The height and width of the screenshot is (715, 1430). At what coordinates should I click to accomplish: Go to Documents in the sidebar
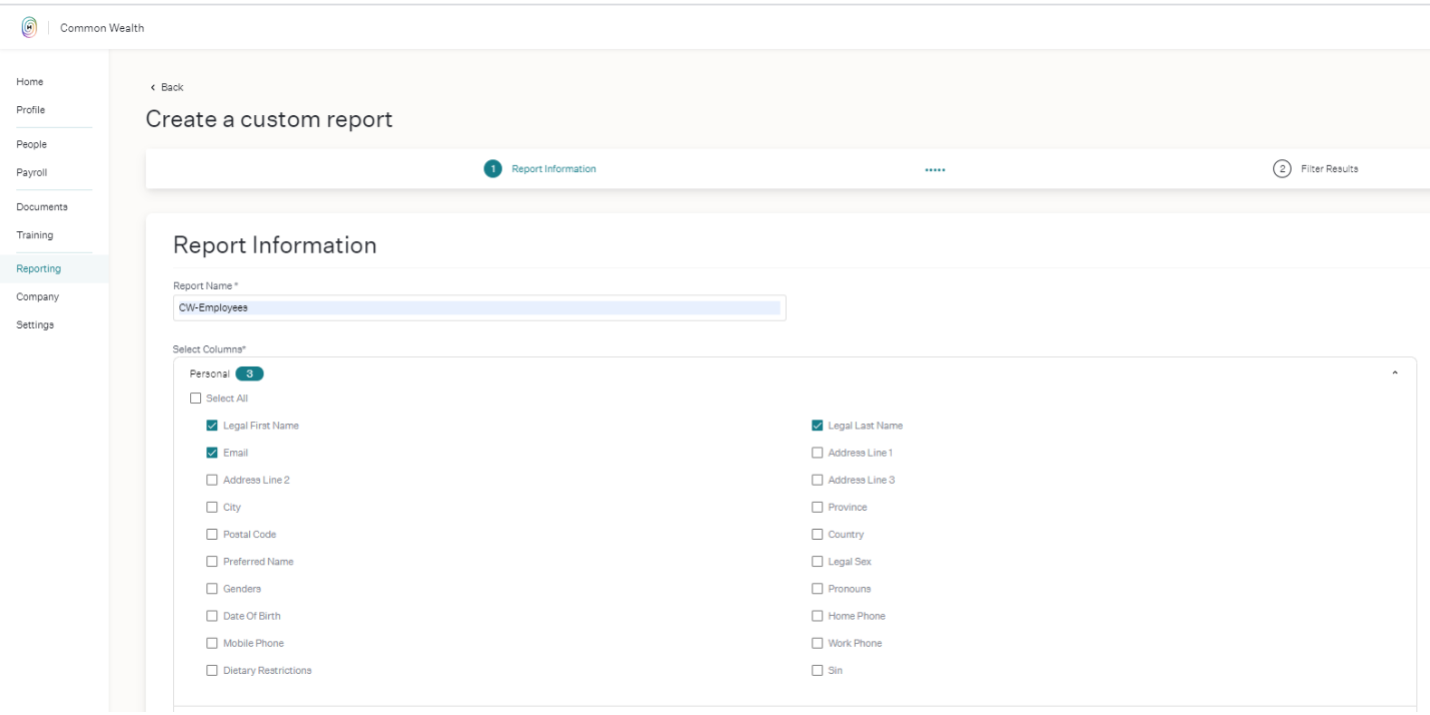tap(42, 207)
